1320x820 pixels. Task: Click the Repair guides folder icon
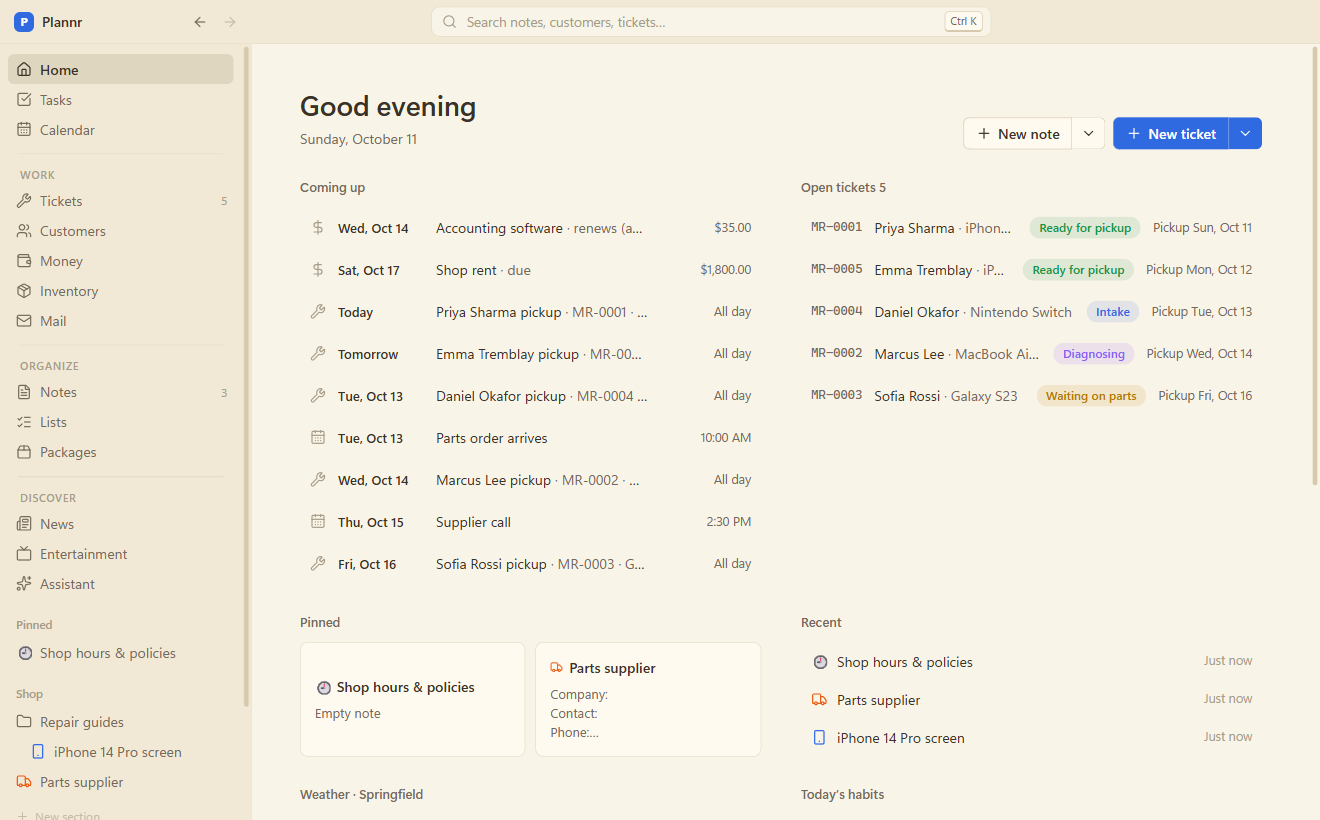point(24,722)
